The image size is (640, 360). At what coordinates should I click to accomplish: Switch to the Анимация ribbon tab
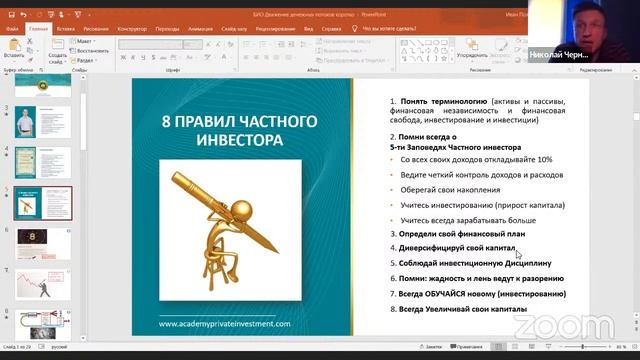point(200,29)
